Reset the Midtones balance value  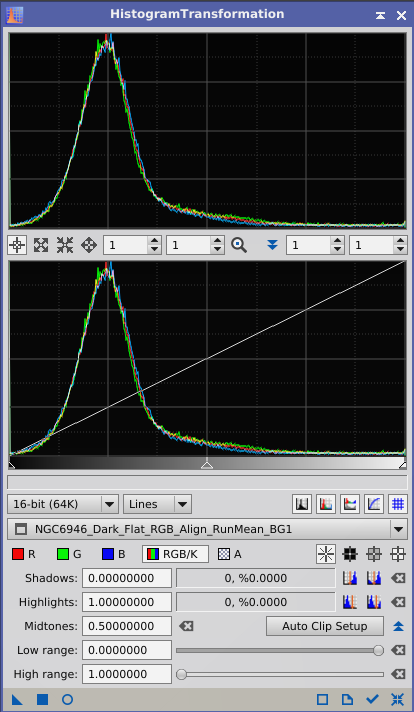coord(186,626)
